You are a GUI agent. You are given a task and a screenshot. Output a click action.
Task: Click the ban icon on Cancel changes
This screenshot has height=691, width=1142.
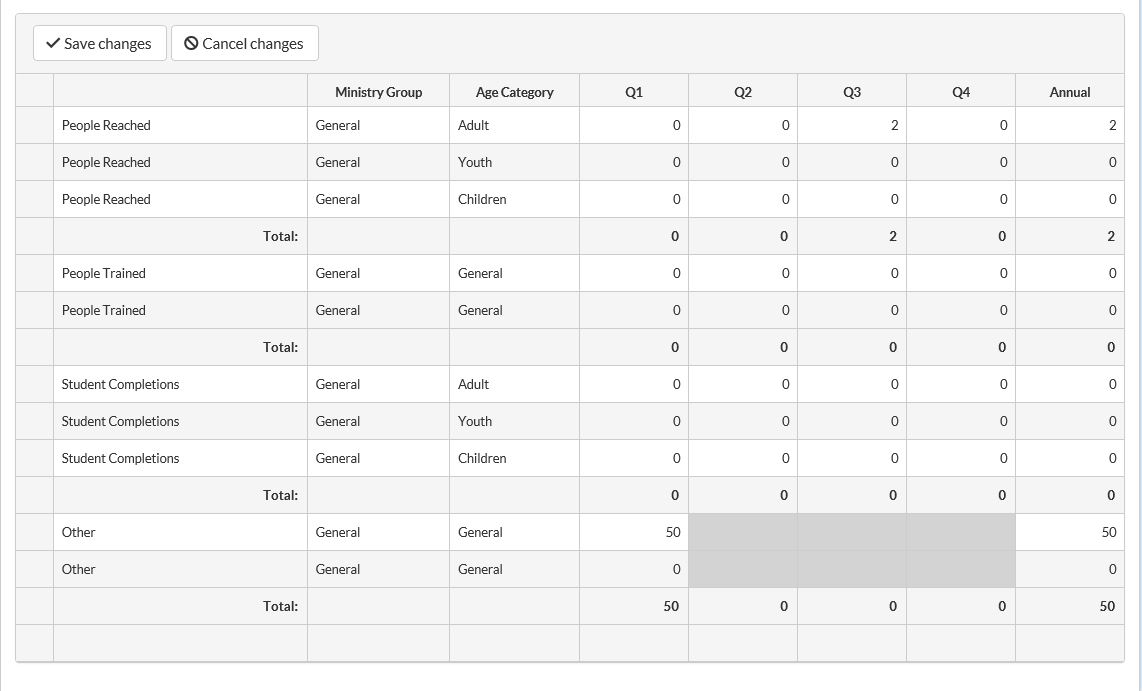[191, 44]
